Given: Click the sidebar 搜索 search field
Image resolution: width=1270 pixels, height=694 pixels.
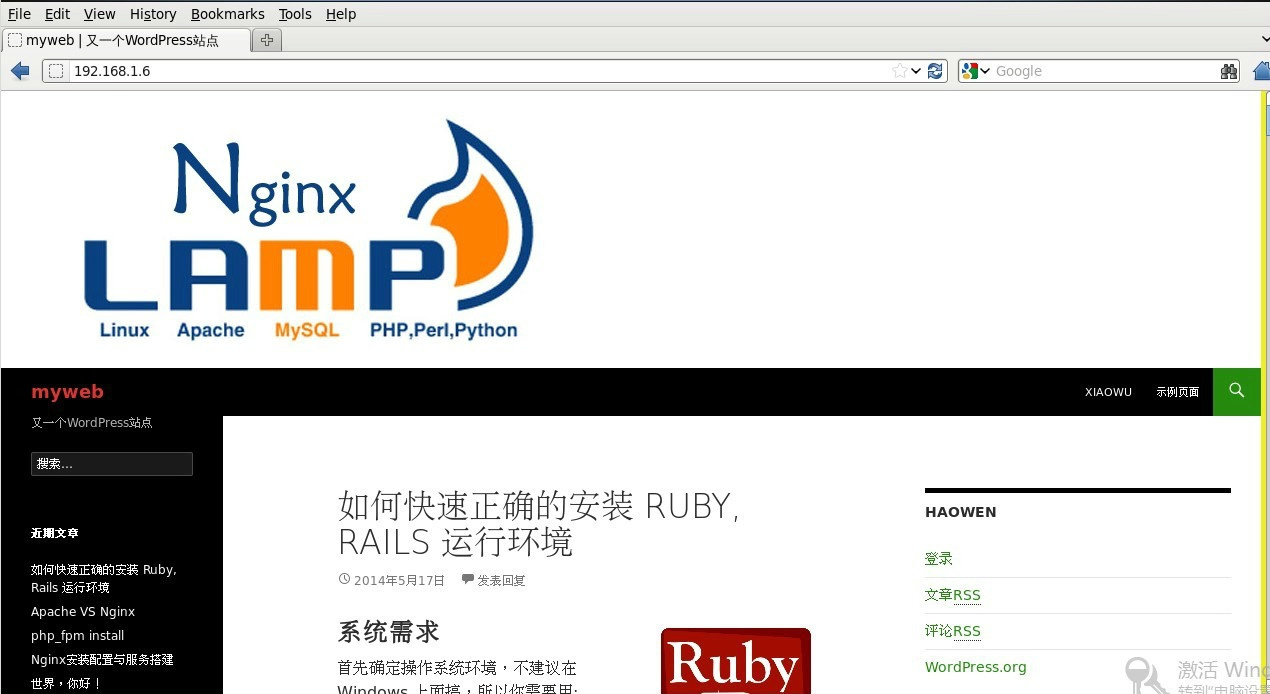Looking at the screenshot, I should [112, 464].
